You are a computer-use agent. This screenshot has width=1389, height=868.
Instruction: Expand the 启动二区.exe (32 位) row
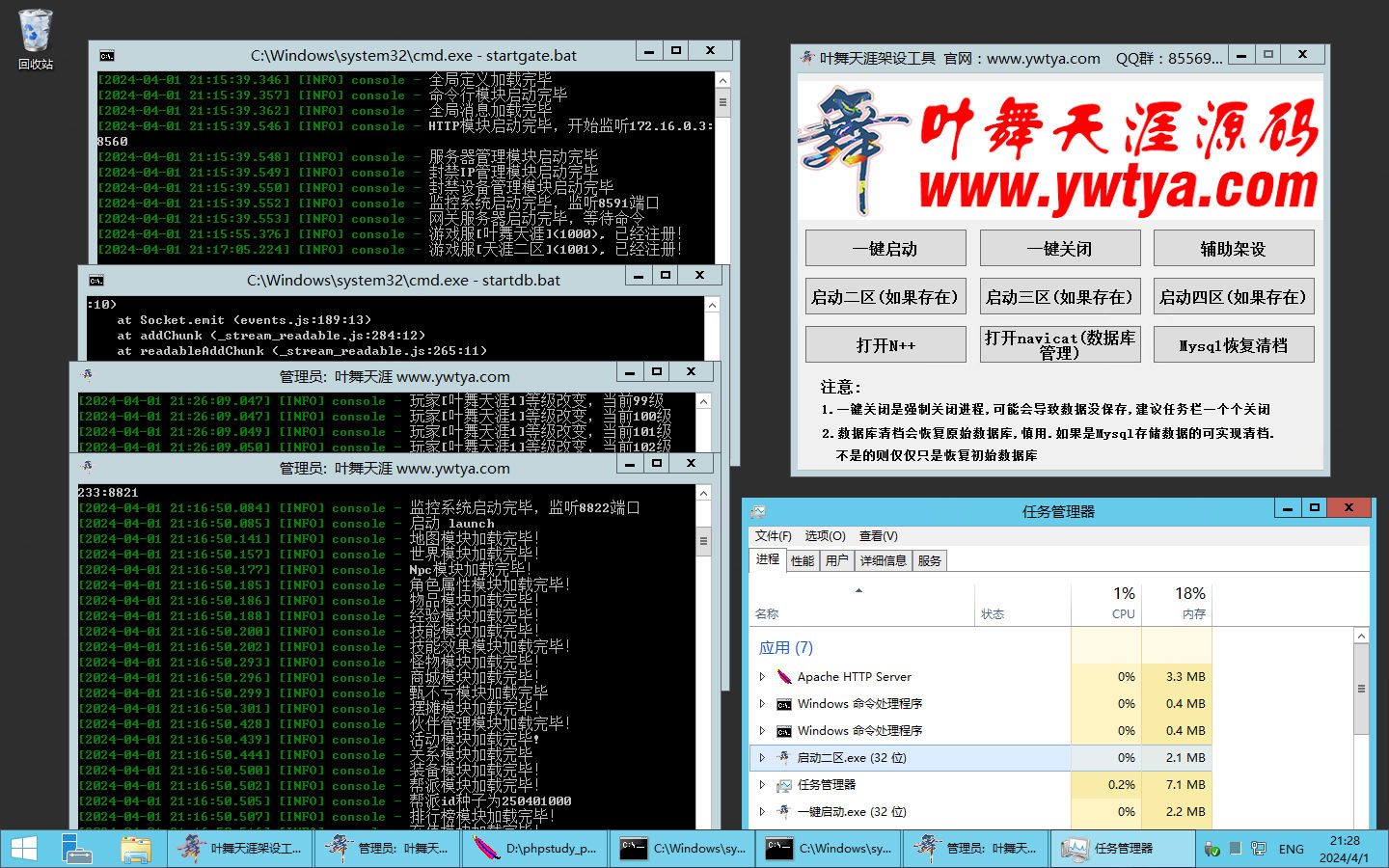tap(762, 758)
